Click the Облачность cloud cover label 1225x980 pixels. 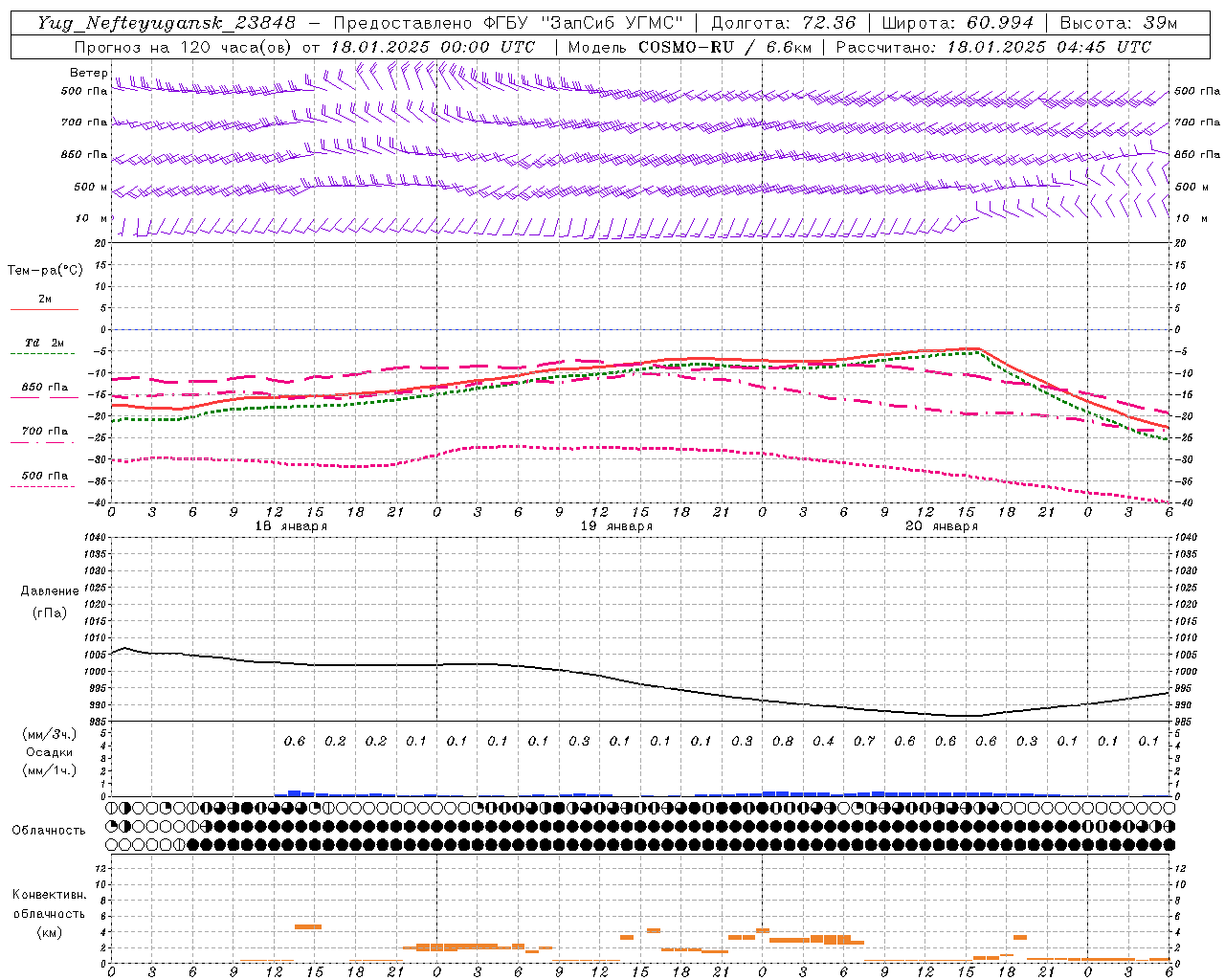tap(49, 830)
